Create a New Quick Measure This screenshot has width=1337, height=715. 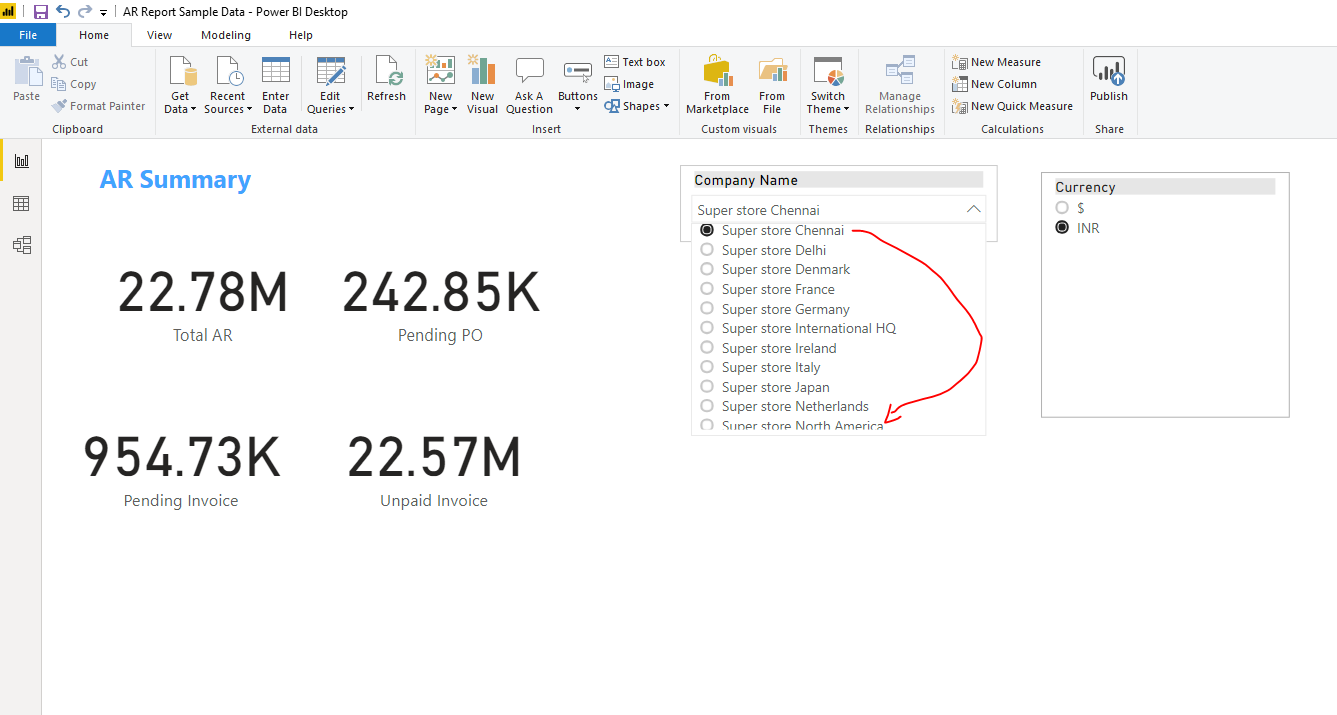click(x=1012, y=106)
